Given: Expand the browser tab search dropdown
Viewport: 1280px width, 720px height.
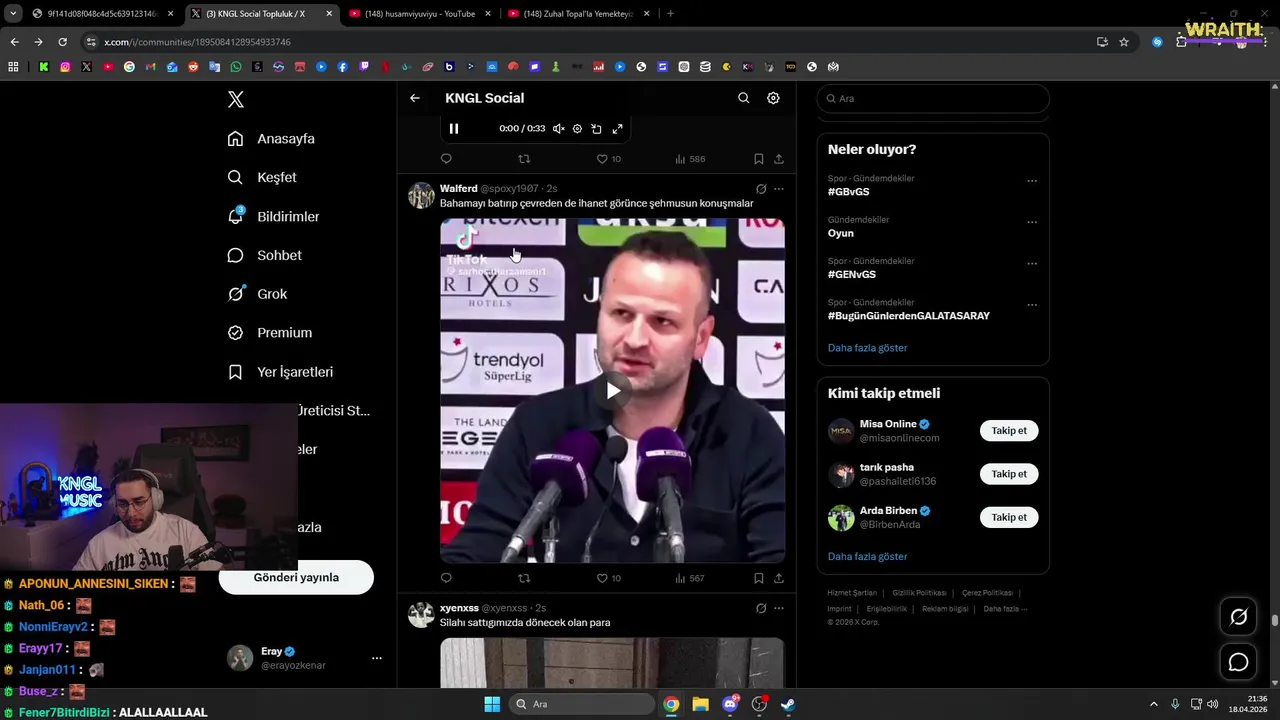Looking at the screenshot, I should pos(13,14).
